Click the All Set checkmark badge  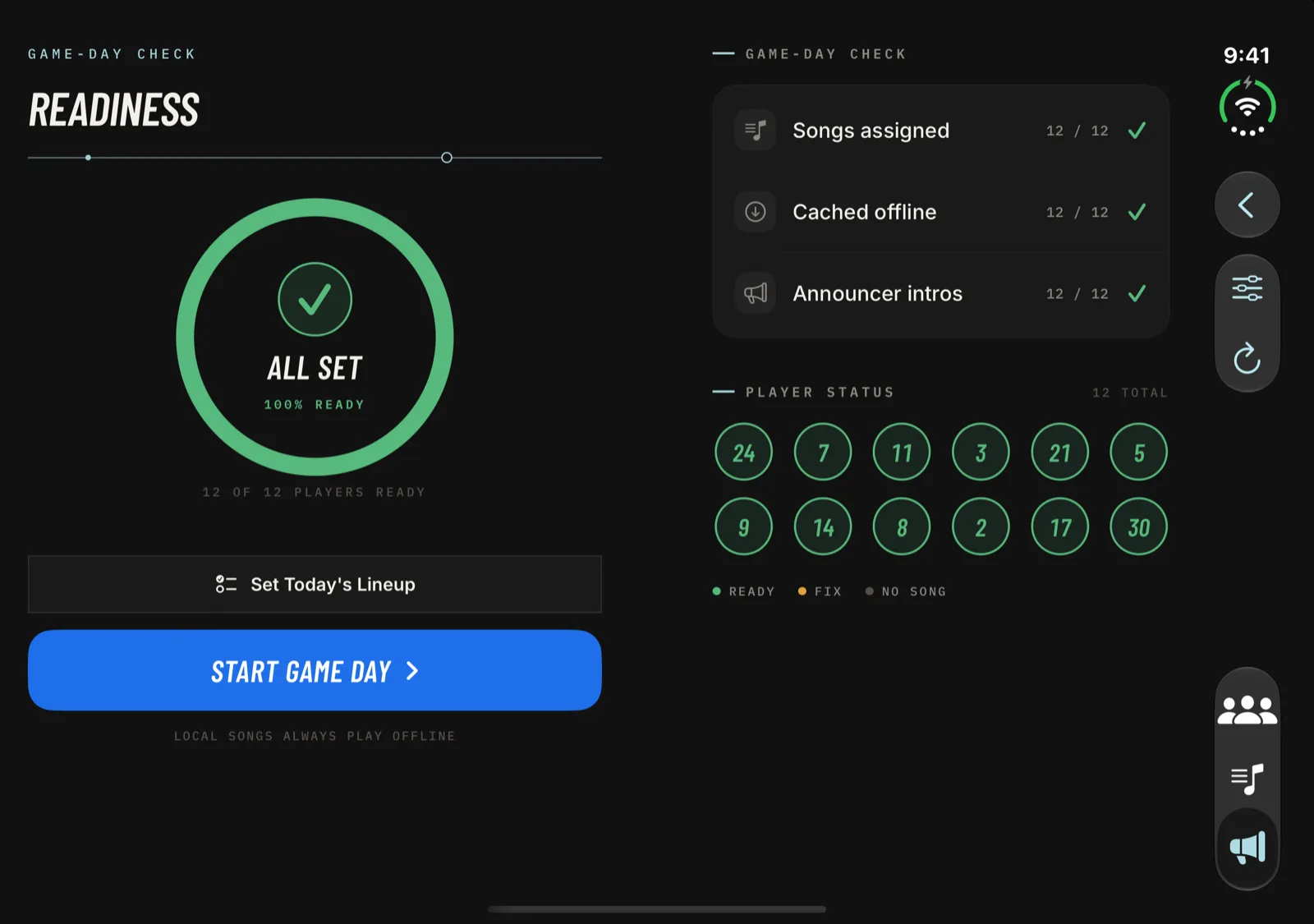click(x=315, y=299)
